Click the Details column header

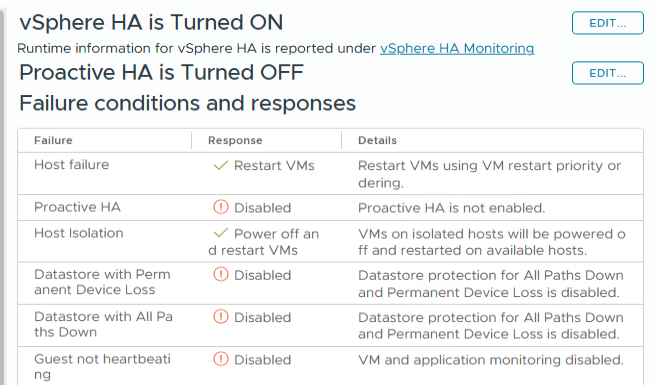coord(377,140)
